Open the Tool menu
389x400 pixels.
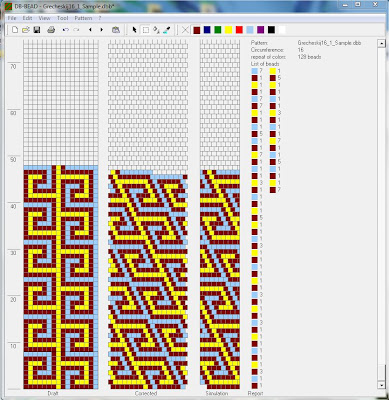[x=62, y=18]
